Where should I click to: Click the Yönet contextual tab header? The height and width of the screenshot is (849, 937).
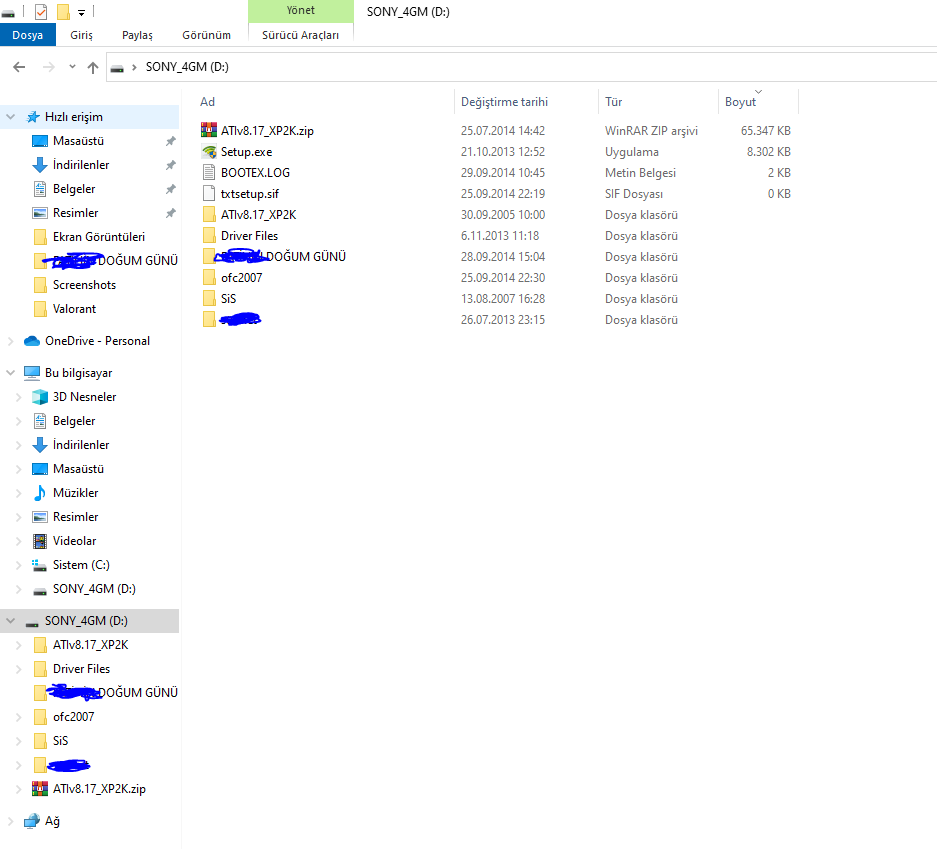point(301,11)
